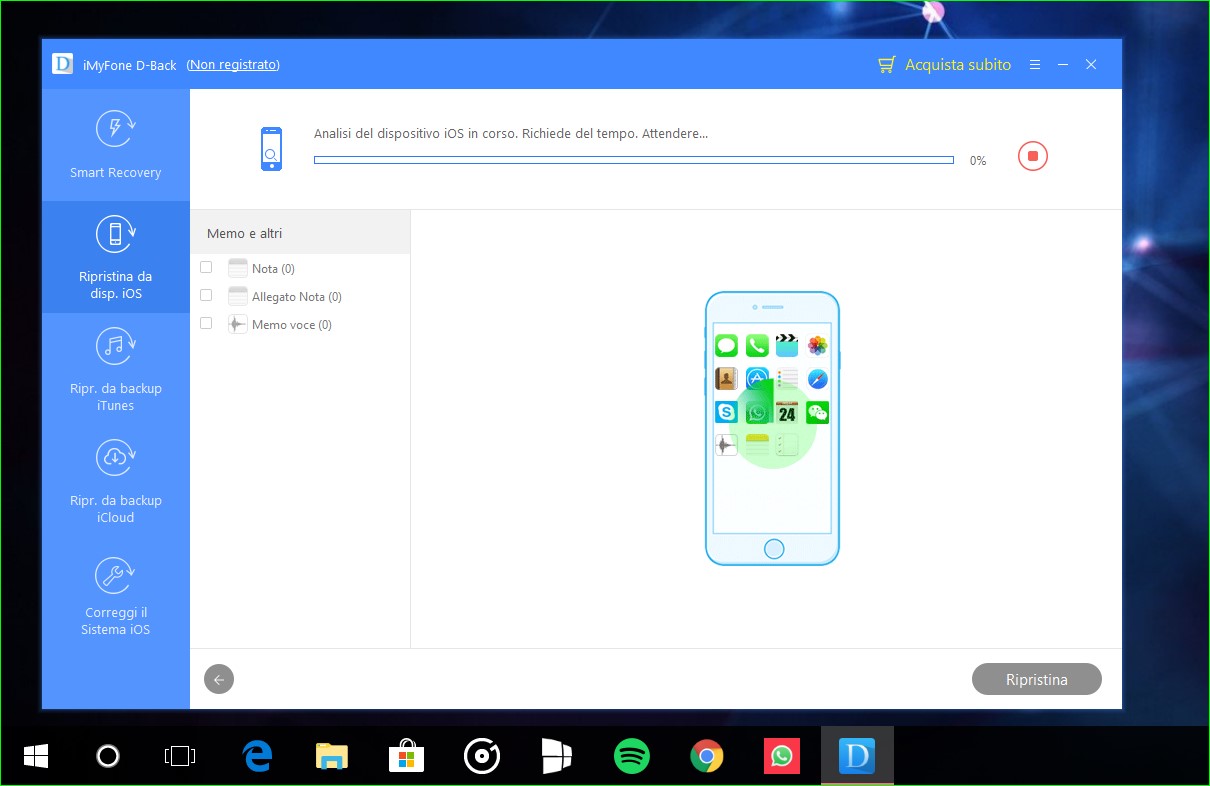Open Smart Recovery mode
Screen dimensions: 1210x786
[x=115, y=145]
